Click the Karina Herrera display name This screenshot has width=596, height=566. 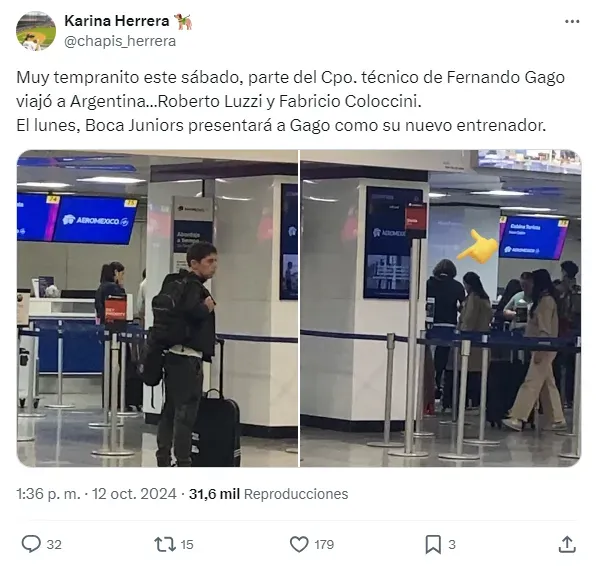pos(117,21)
